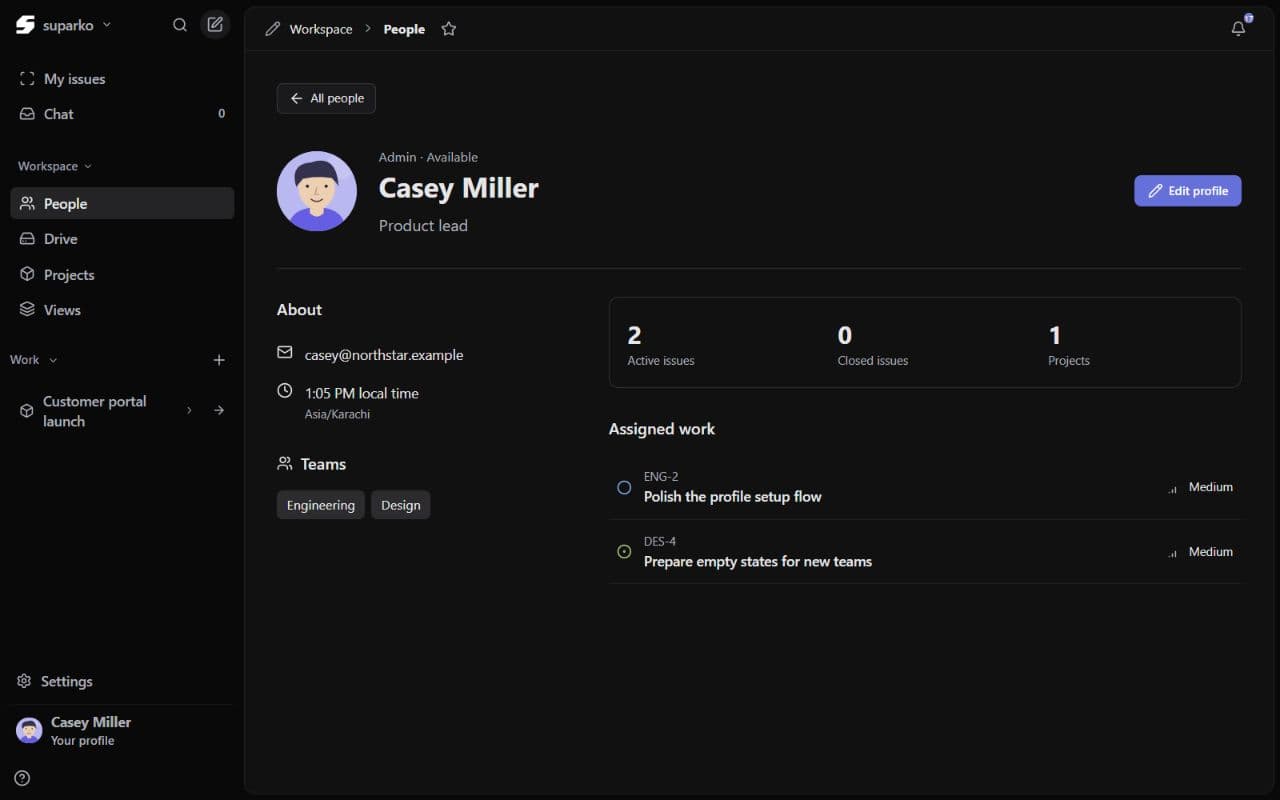Open the Engineering team tag
The height and width of the screenshot is (800, 1280).
point(321,505)
